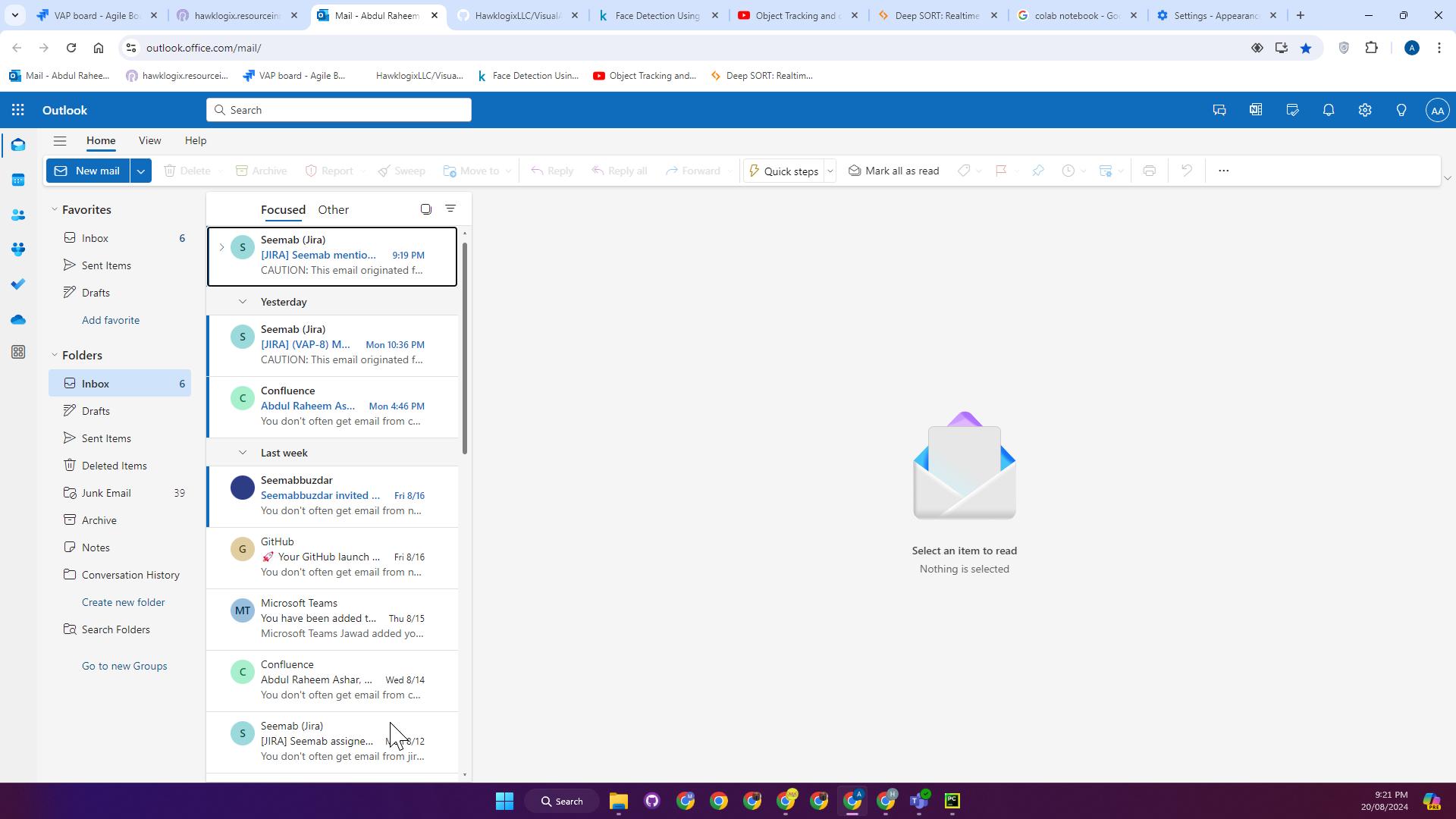
Task: Open Conversation History folder
Action: tap(120, 575)
